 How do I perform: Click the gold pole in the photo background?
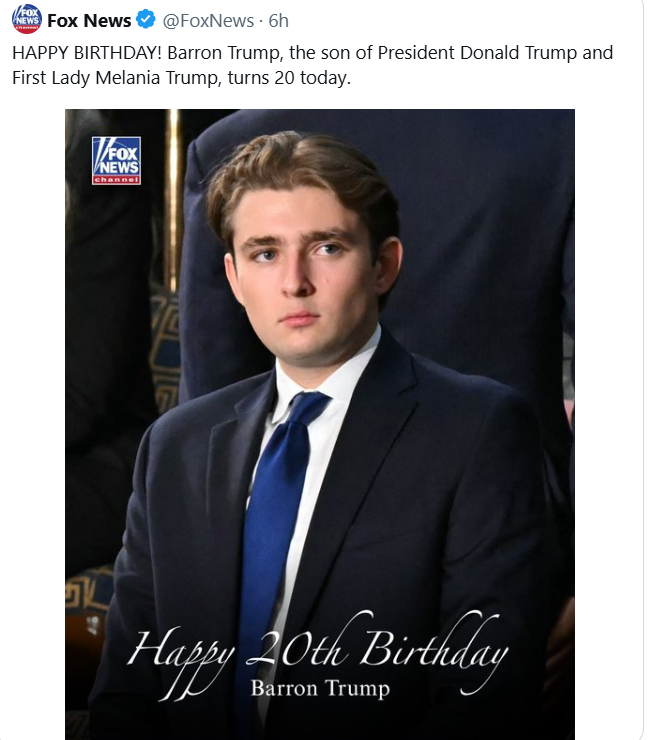(x=173, y=198)
